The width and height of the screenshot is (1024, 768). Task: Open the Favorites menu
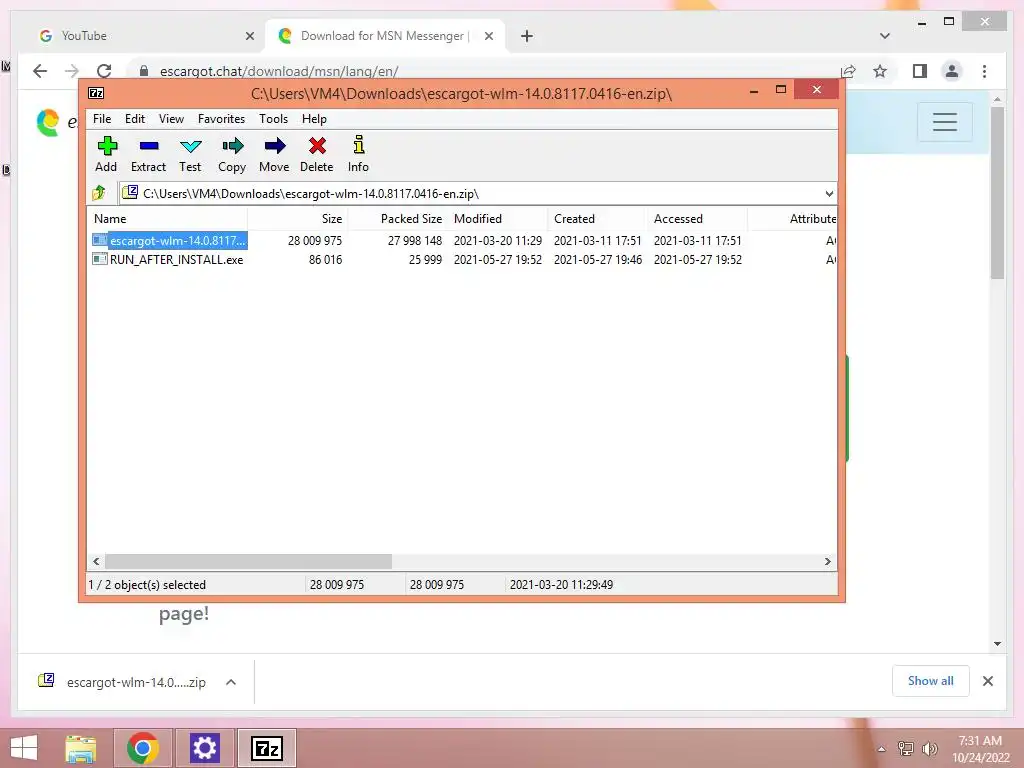pyautogui.click(x=221, y=119)
